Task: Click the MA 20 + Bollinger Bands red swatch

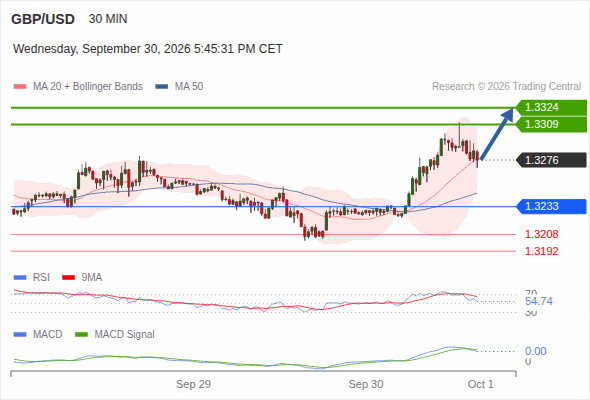Action: pos(20,87)
